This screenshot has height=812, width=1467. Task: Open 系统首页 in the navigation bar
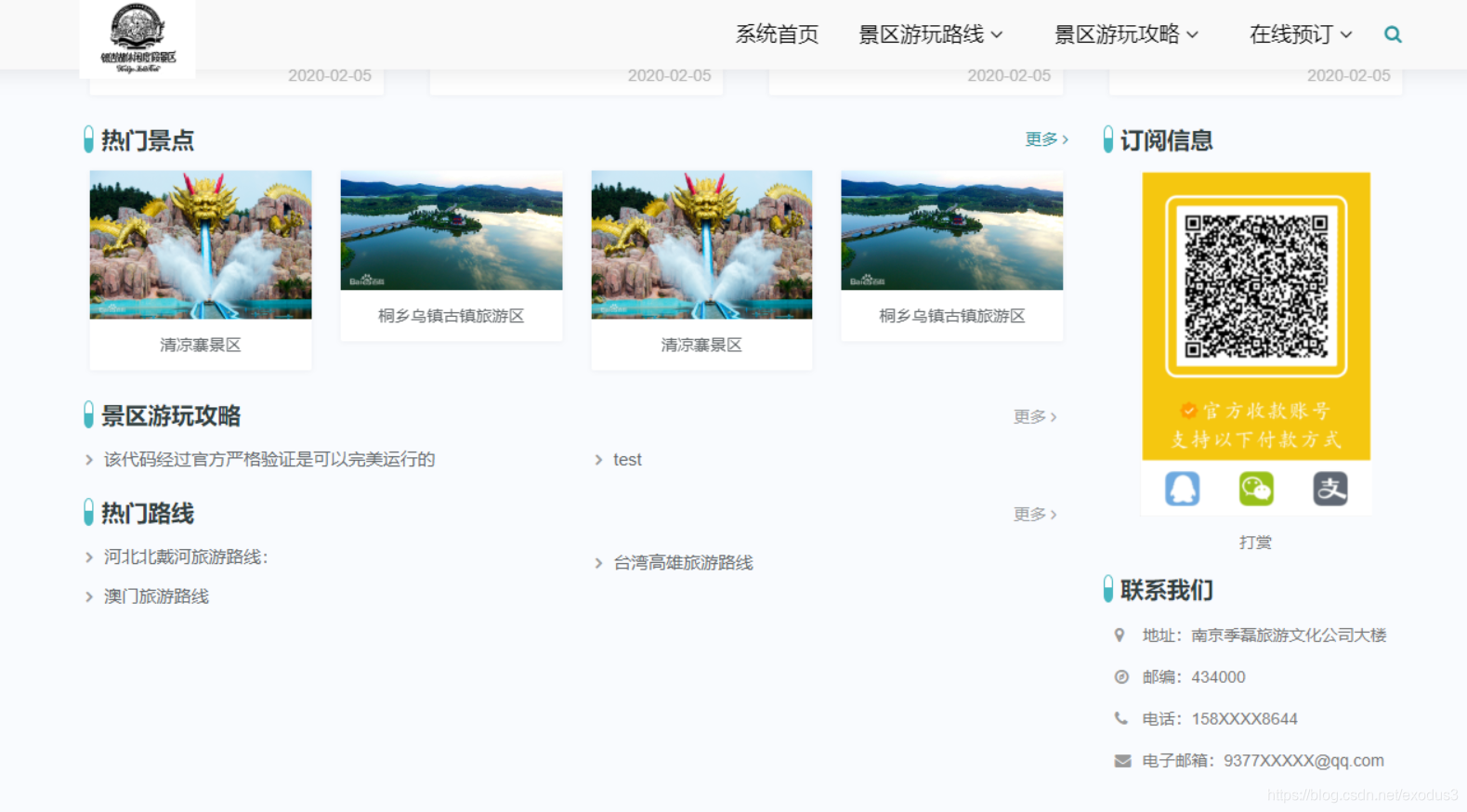777,34
